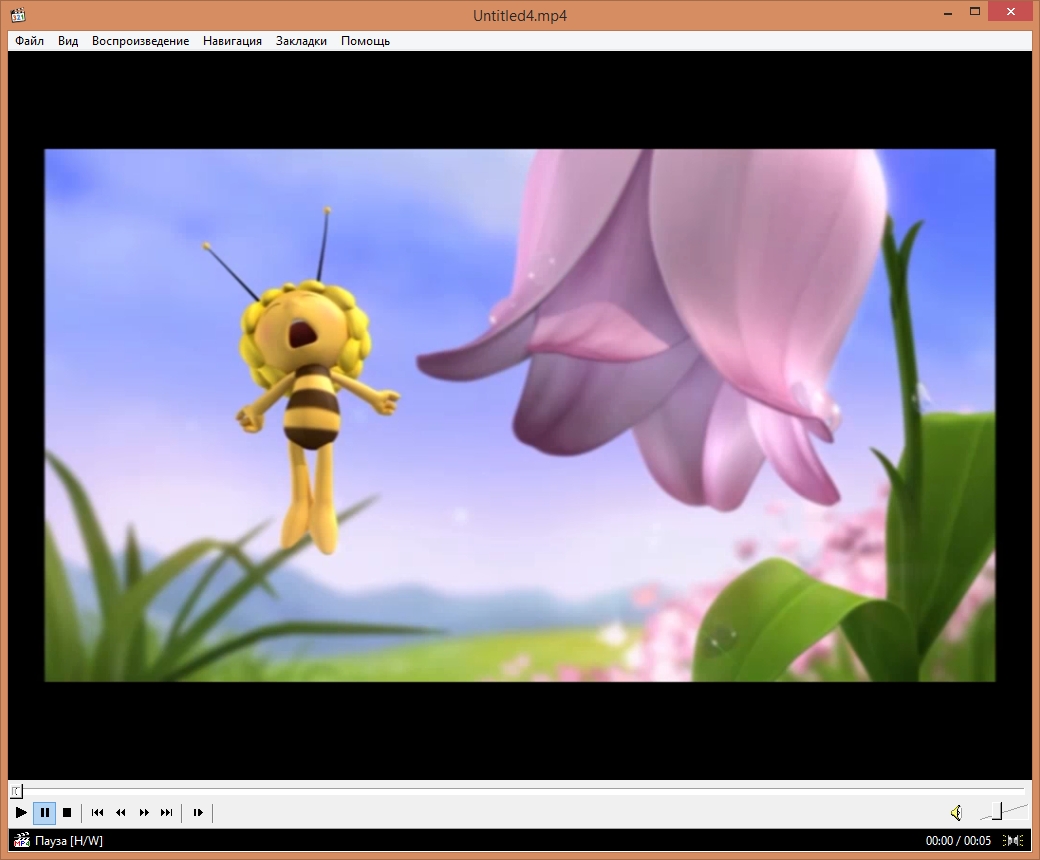This screenshot has width=1040, height=860.
Task: Click the seek bar handle at start
Action: tap(17, 791)
